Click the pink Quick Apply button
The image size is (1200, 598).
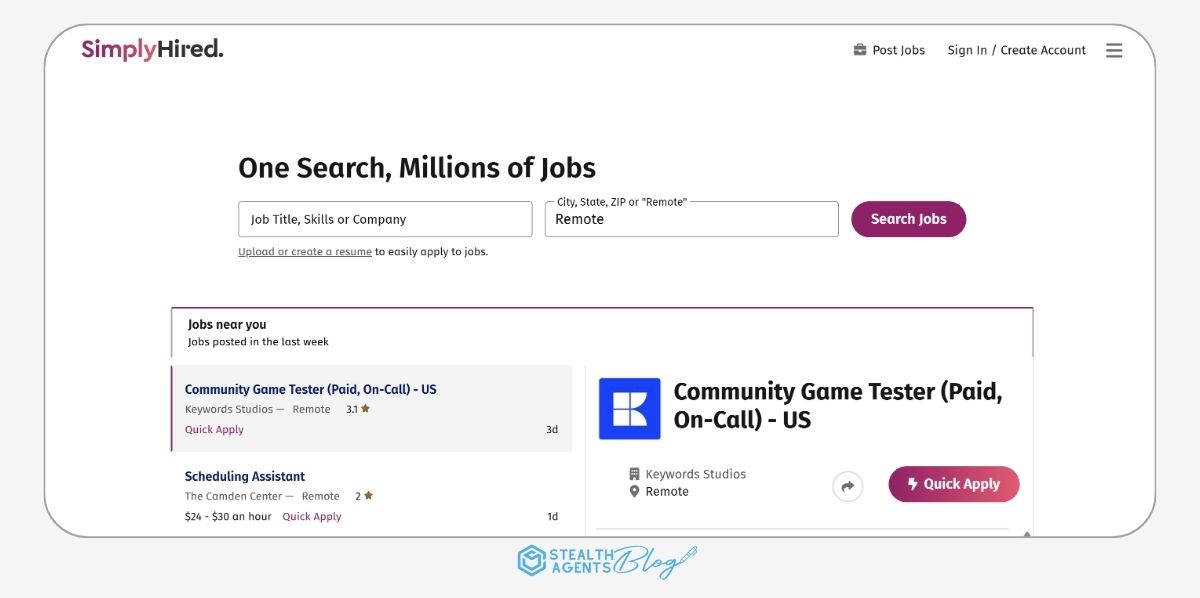[x=953, y=484]
